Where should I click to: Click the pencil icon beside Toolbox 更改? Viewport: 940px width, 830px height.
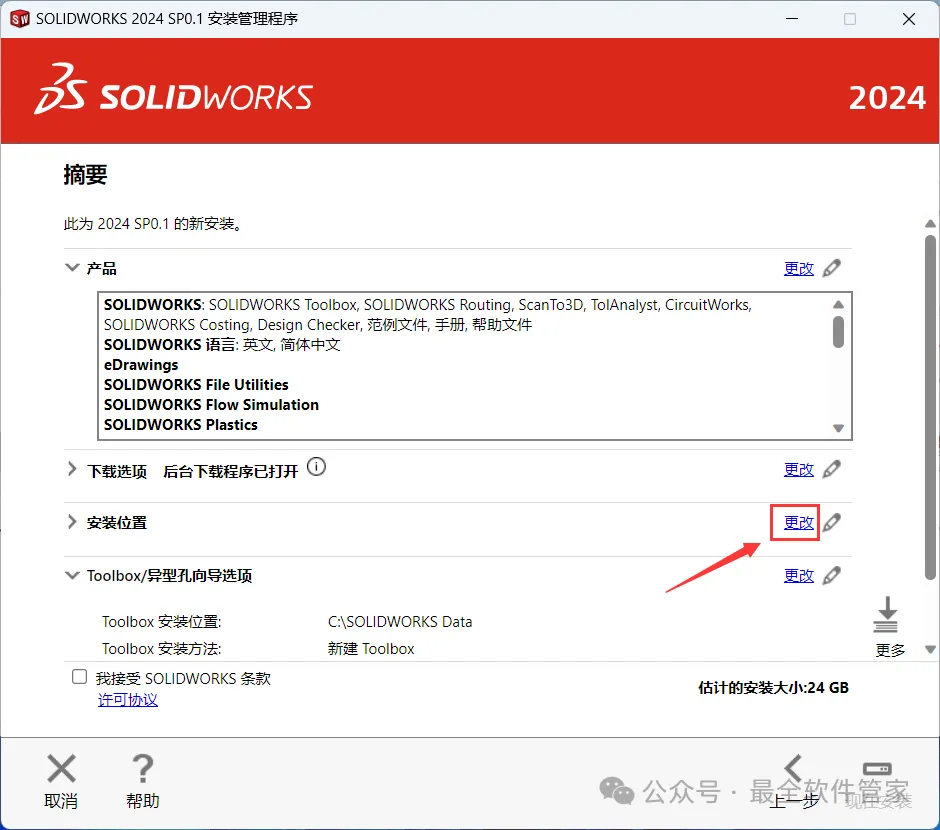(x=831, y=576)
